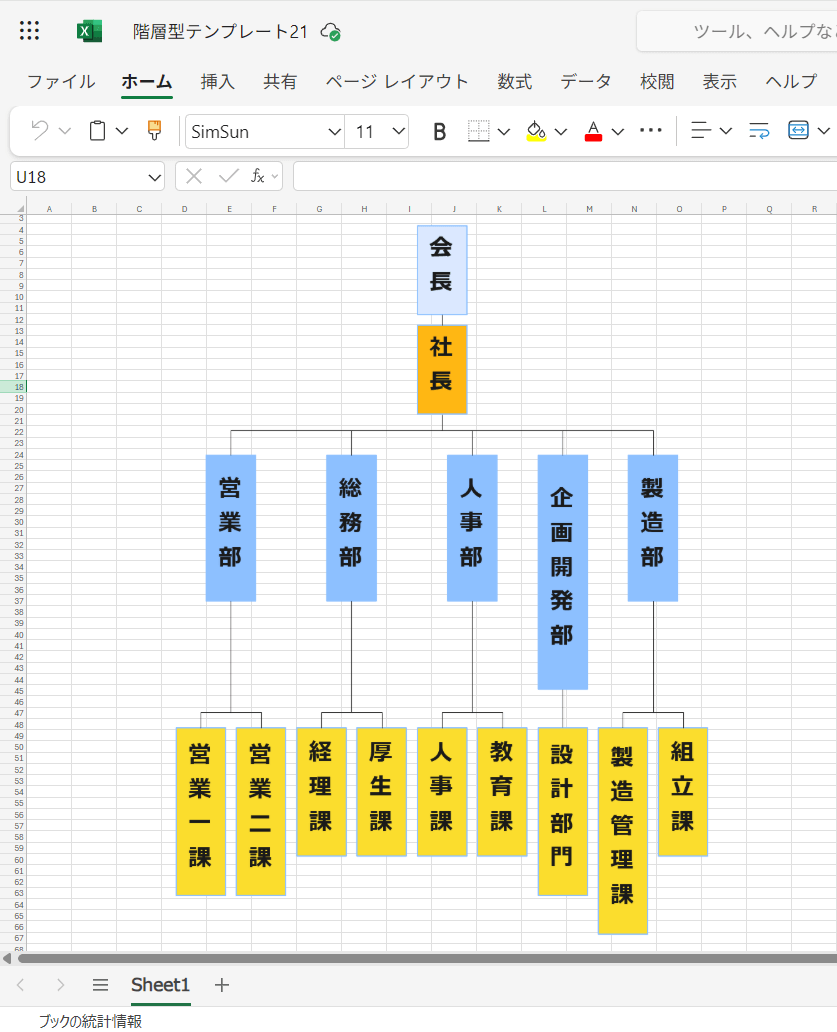Select column J header

tap(454, 209)
